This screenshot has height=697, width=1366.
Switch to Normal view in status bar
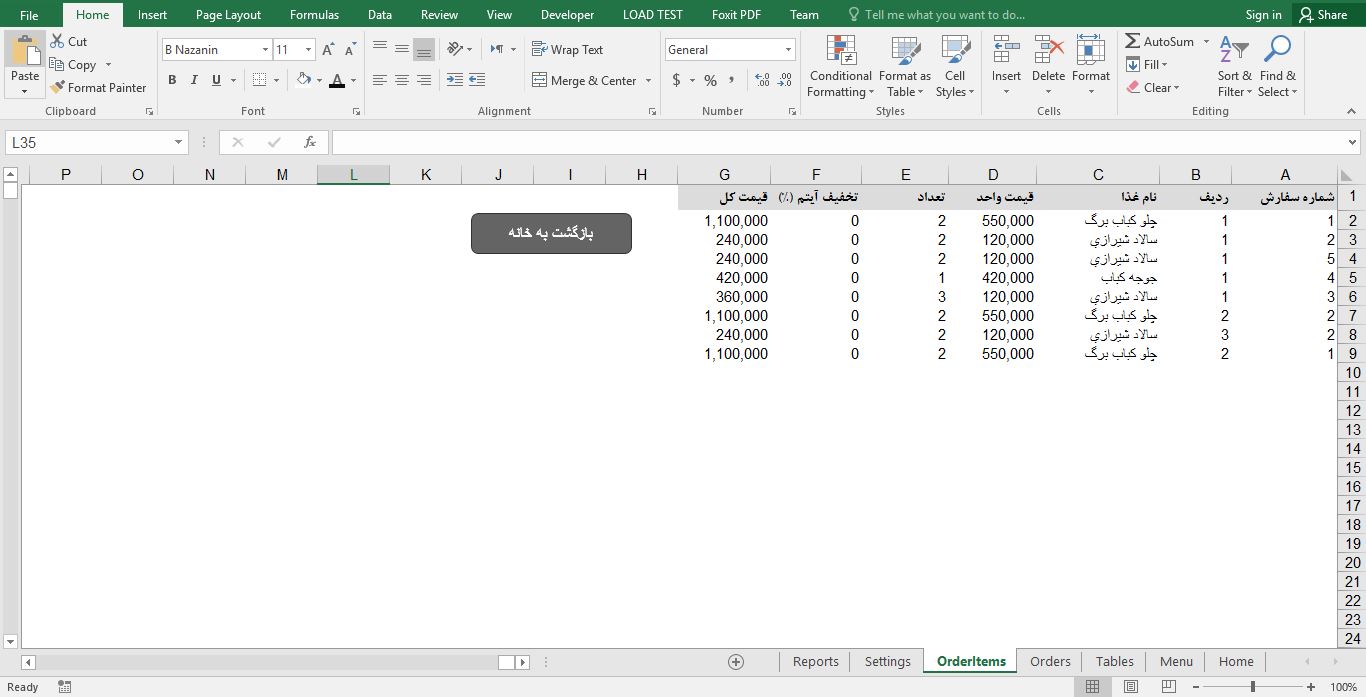(x=1093, y=687)
